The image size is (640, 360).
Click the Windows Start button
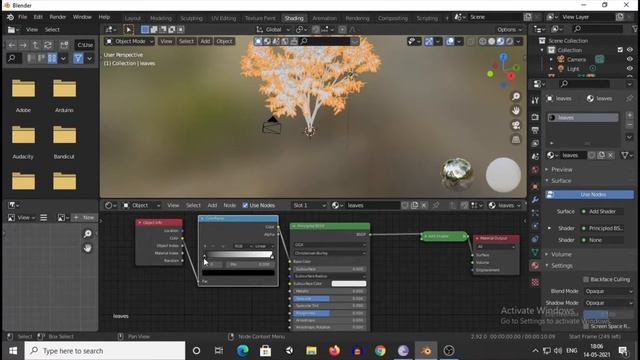tap(13, 351)
